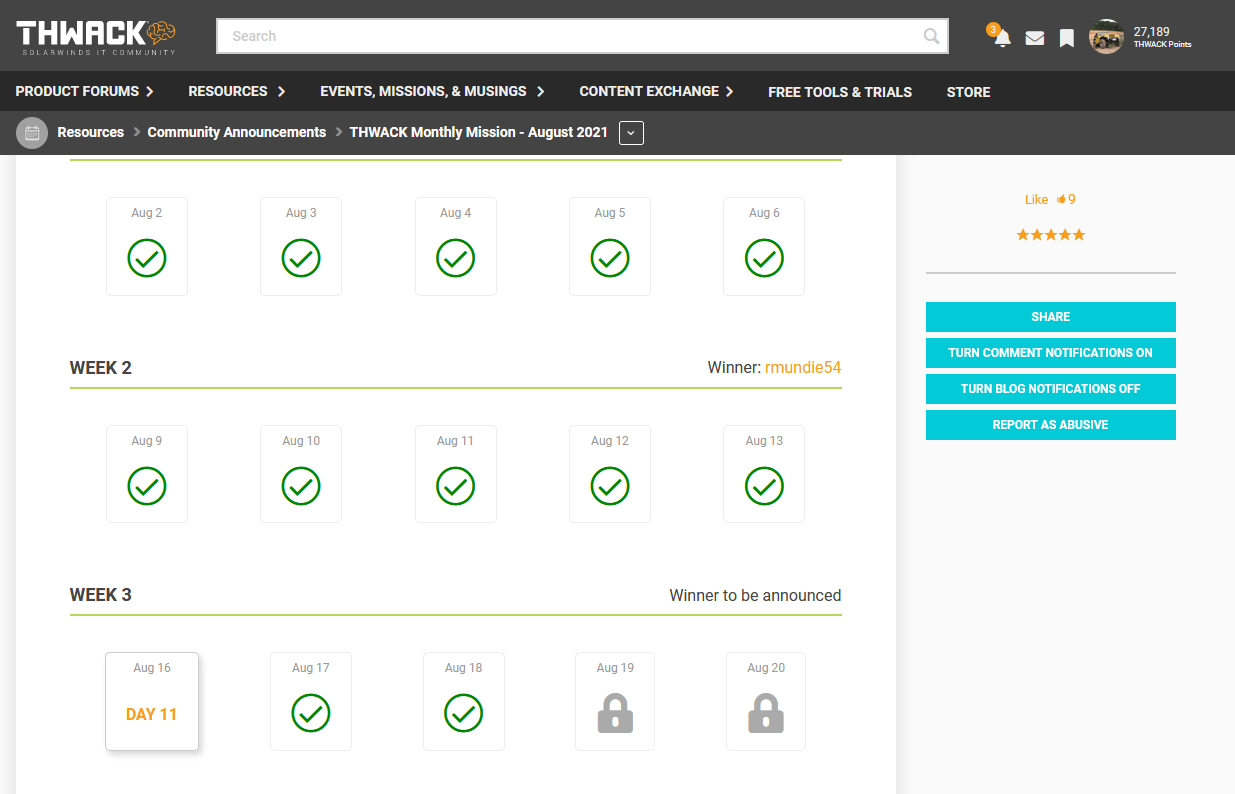Open the Aug 3 completed checkmark

click(x=301, y=258)
